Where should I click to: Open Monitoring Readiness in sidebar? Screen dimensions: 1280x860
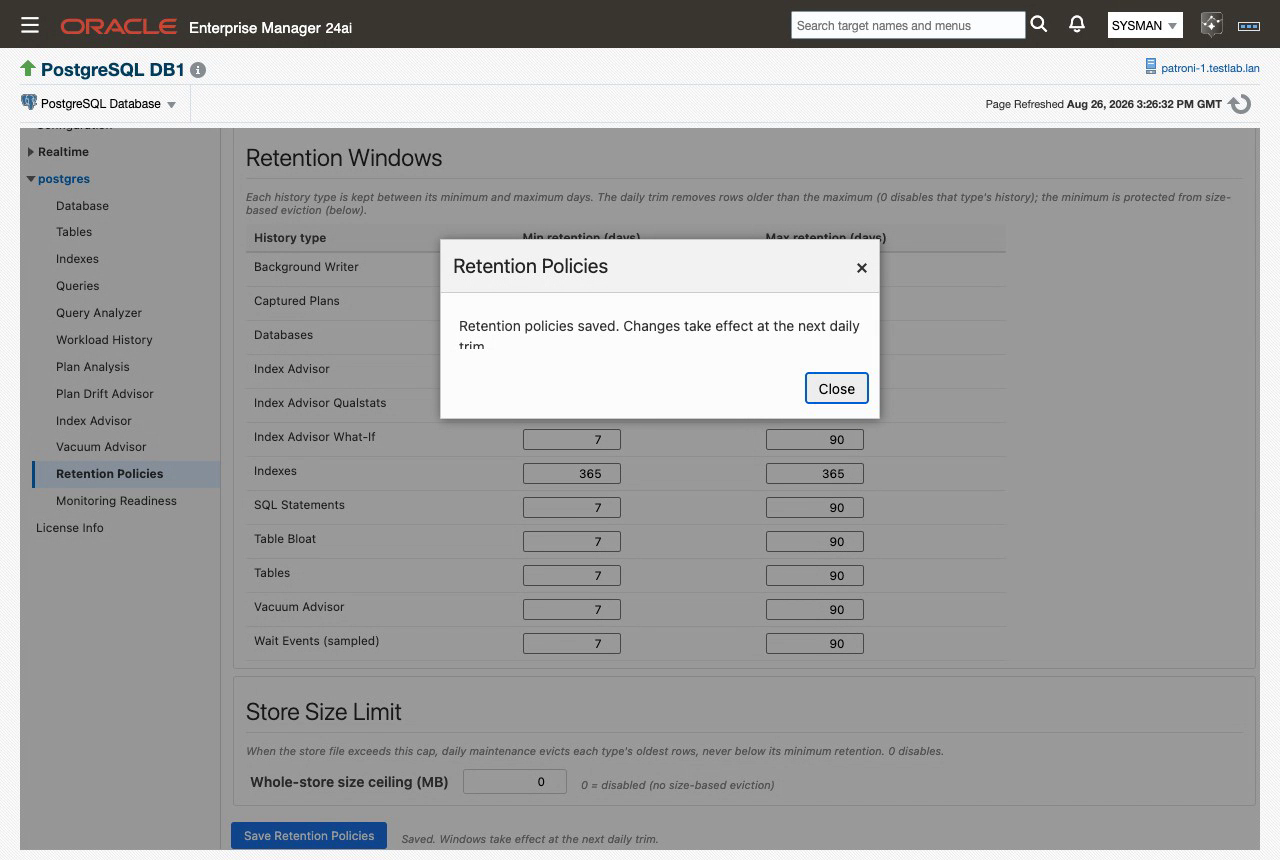[116, 501]
